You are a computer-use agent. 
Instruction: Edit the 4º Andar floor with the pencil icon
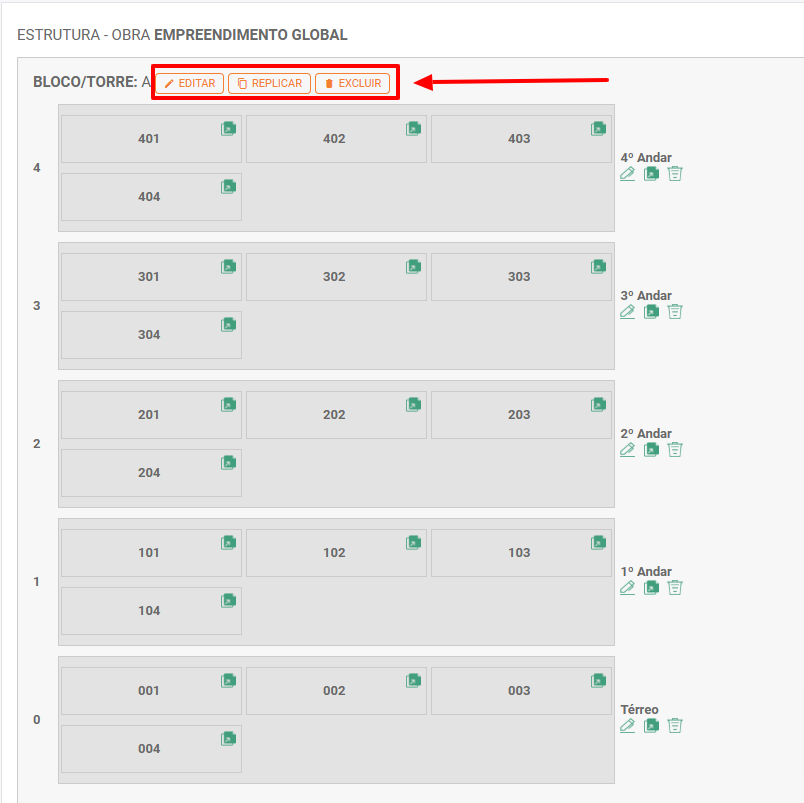[627, 173]
